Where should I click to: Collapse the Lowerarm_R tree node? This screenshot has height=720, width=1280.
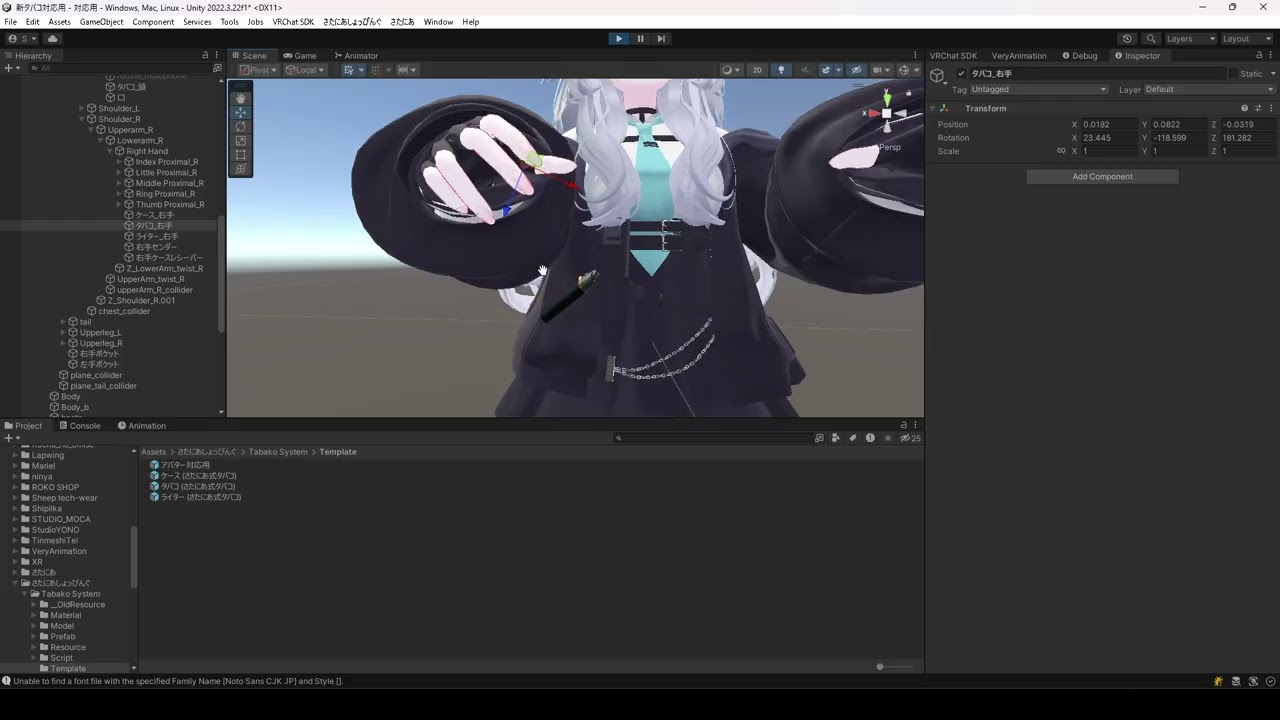(100, 141)
